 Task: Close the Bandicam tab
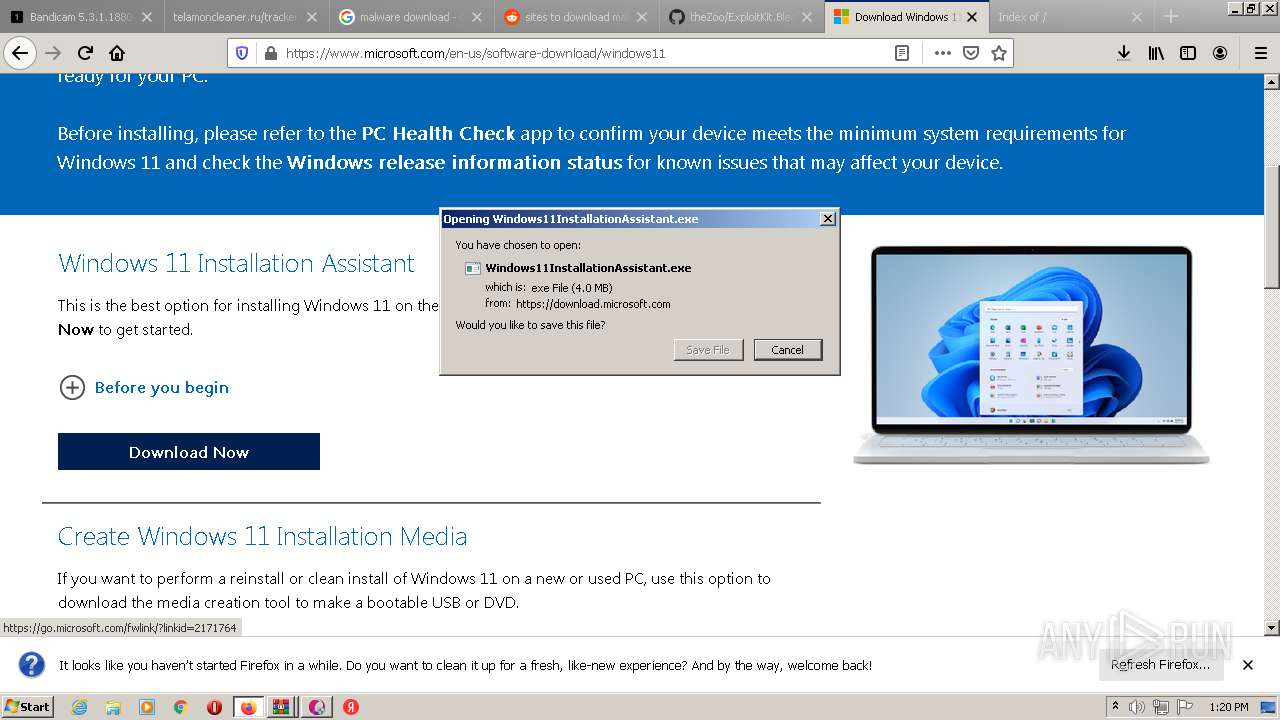tap(146, 17)
